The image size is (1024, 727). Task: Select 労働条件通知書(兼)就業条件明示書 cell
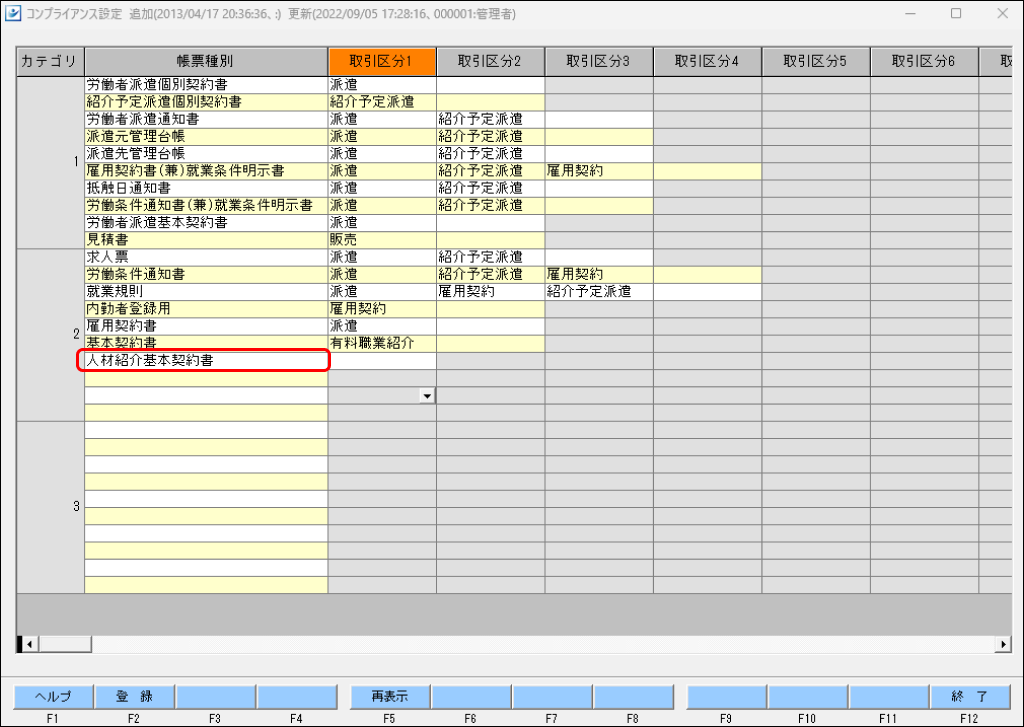tap(206, 205)
